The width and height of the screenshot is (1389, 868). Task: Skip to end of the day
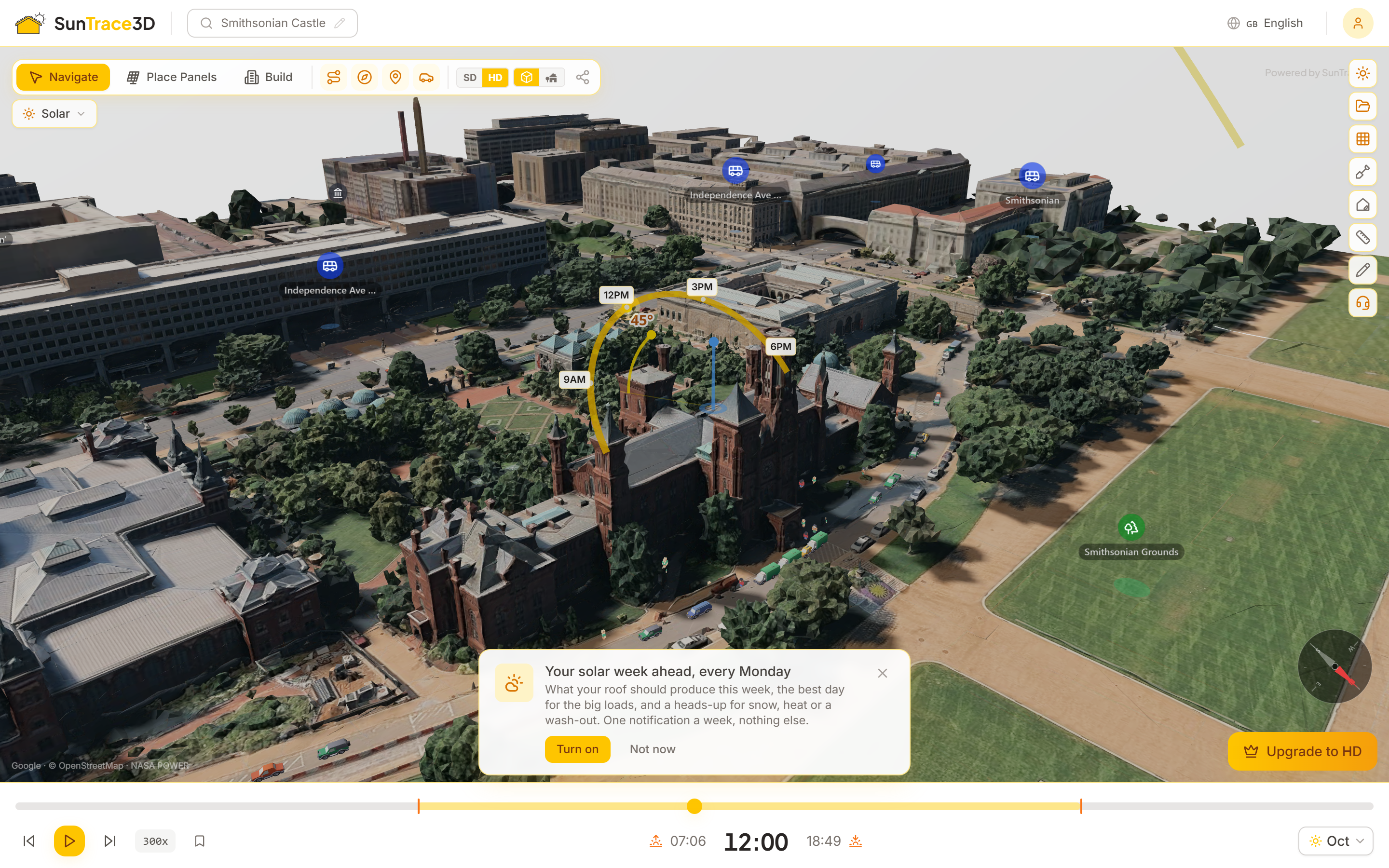tap(109, 841)
